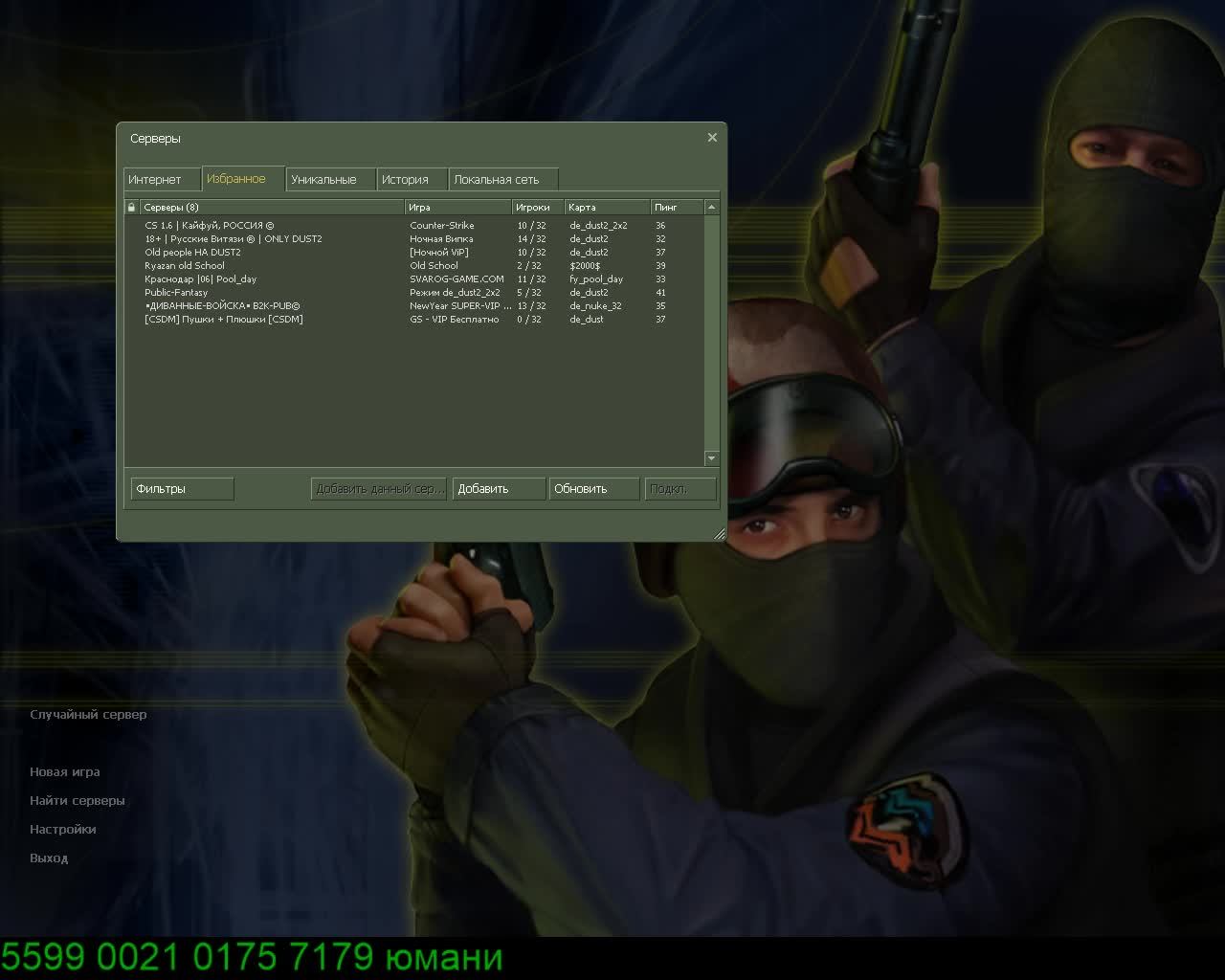Select the Public-Fantasy server row
Screen dimensions: 1225x980
click(176, 293)
